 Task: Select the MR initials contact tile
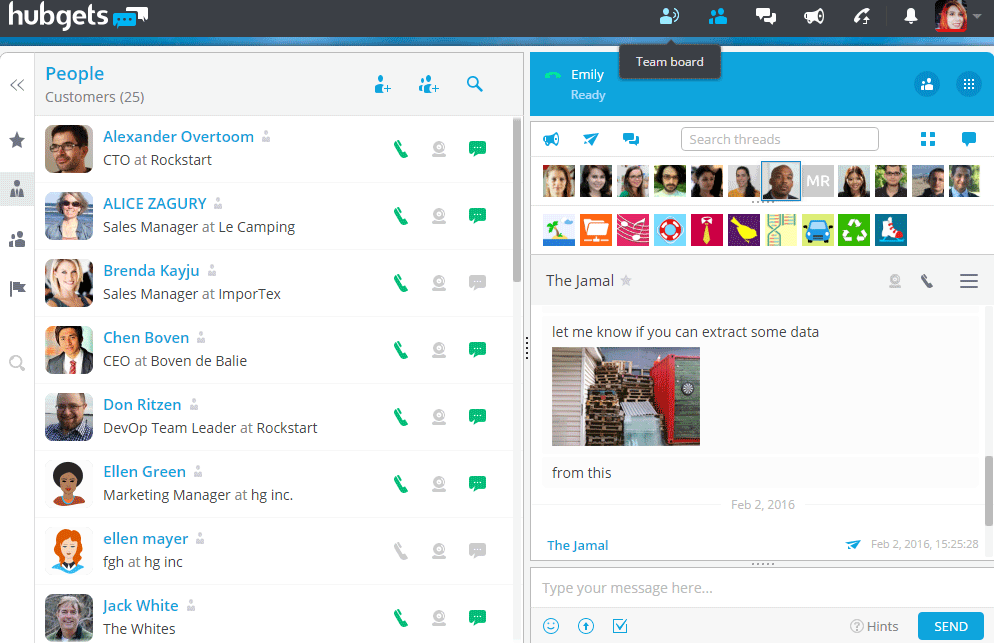click(x=818, y=181)
